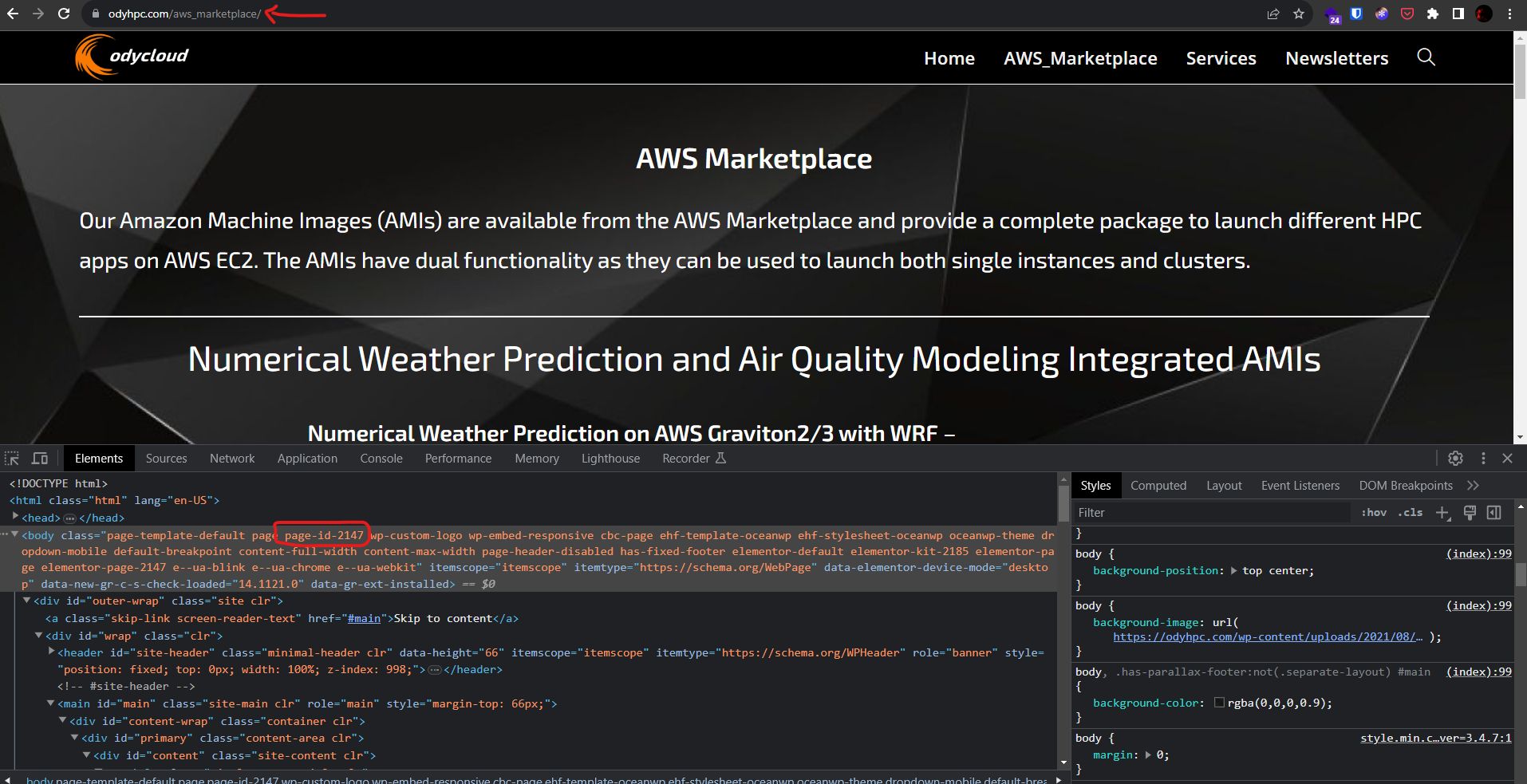1527x784 pixels.
Task: Toggle the :hov element state panel
Action: [1374, 513]
